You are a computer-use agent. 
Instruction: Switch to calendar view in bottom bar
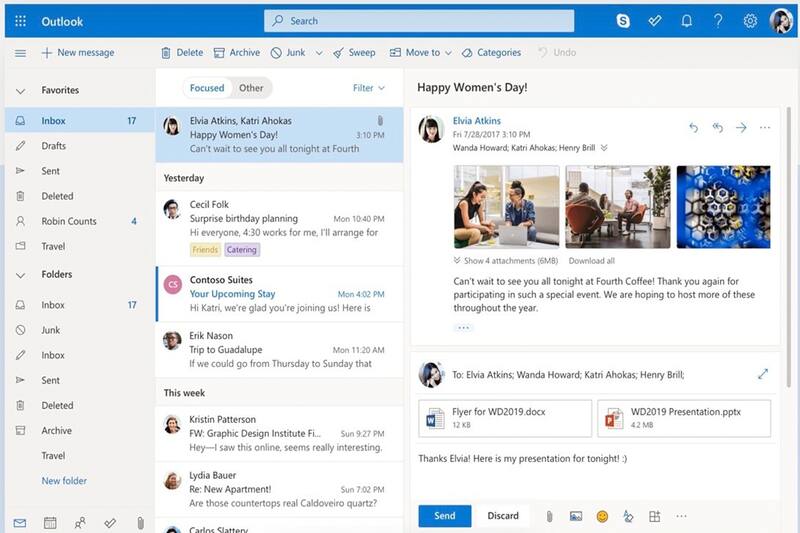[50, 522]
